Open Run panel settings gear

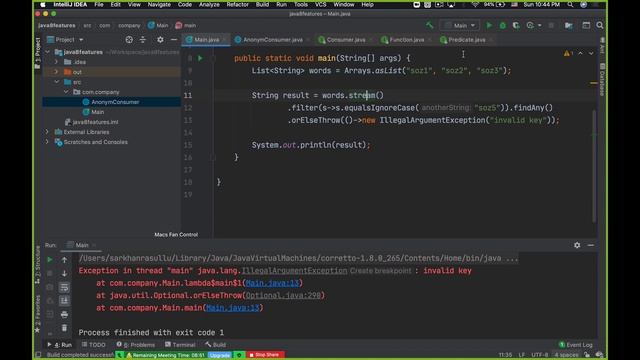(577, 245)
